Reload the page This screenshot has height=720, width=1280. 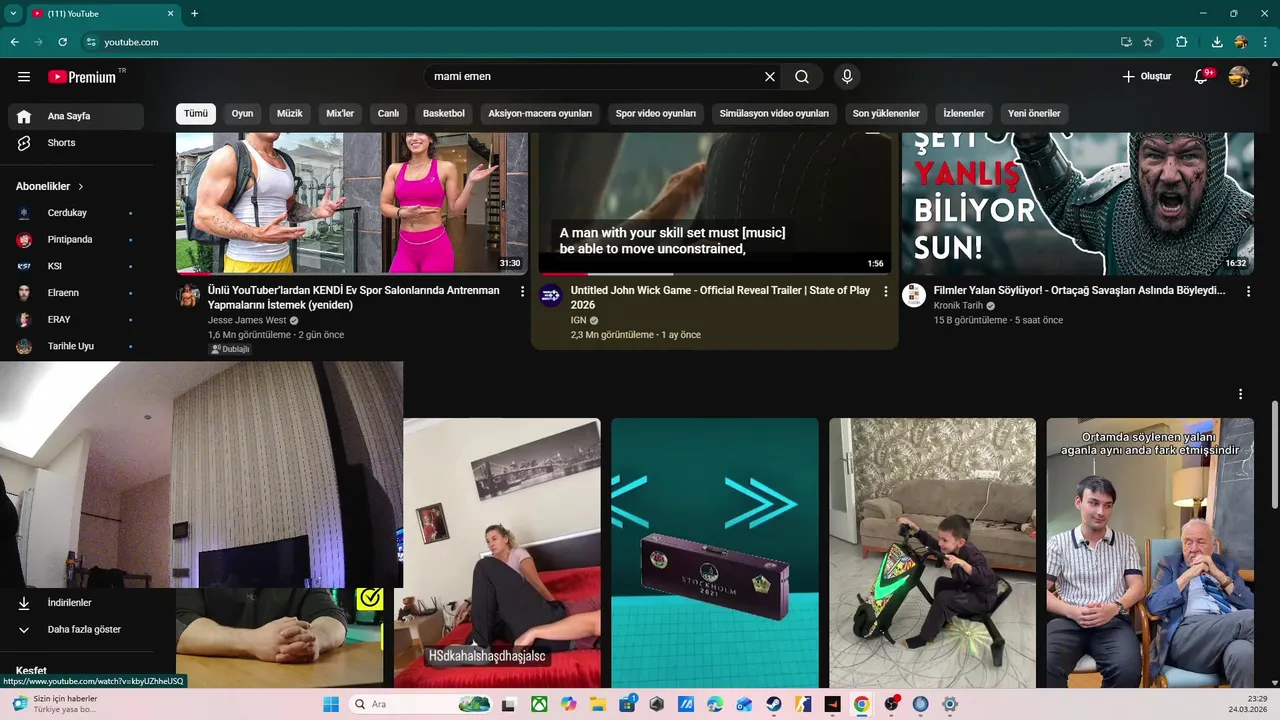click(x=63, y=42)
